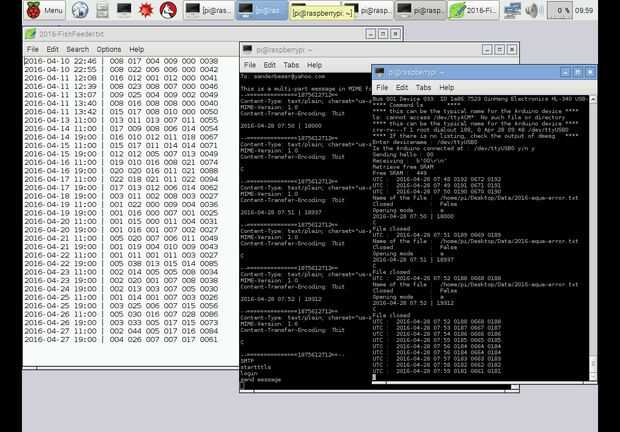Click the 2016-04-26 11:00 line in editor
Image resolution: width=620 pixels, height=432 pixels.
point(121,314)
